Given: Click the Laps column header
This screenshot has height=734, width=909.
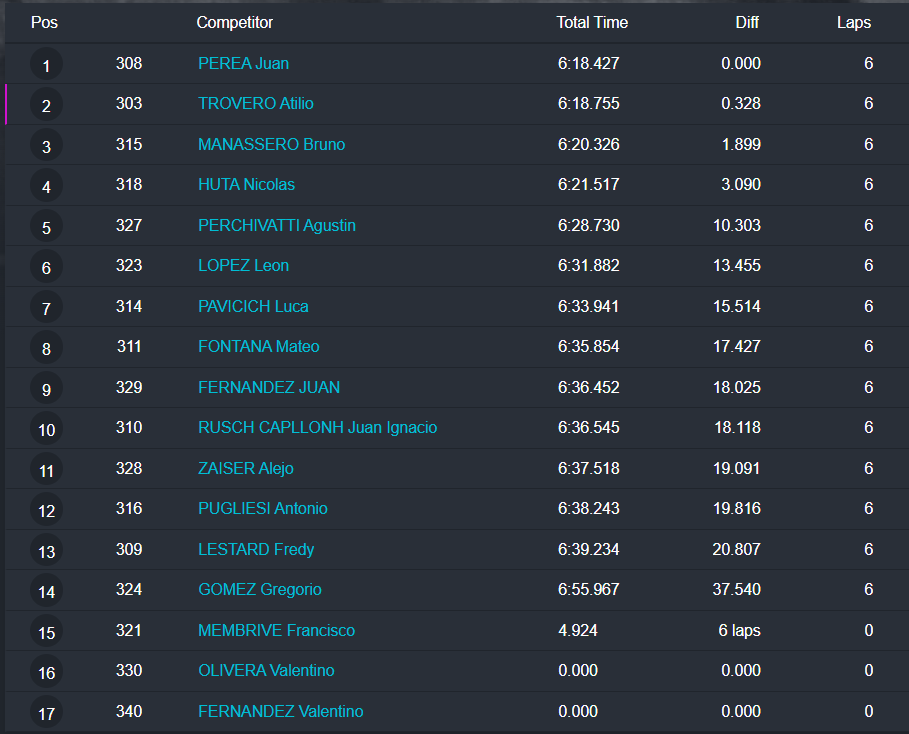Looking at the screenshot, I should [854, 22].
